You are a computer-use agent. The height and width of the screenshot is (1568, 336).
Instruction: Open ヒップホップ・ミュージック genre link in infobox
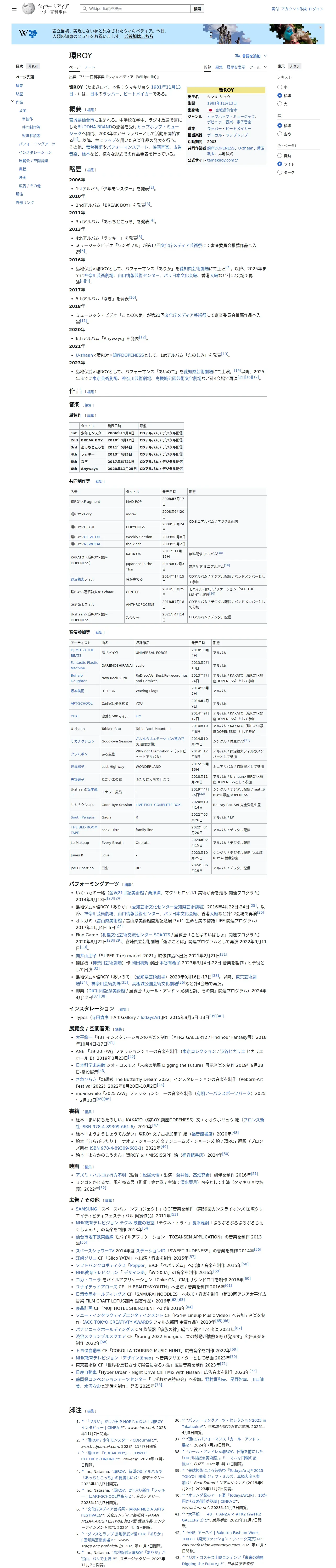pyautogui.click(x=231, y=116)
